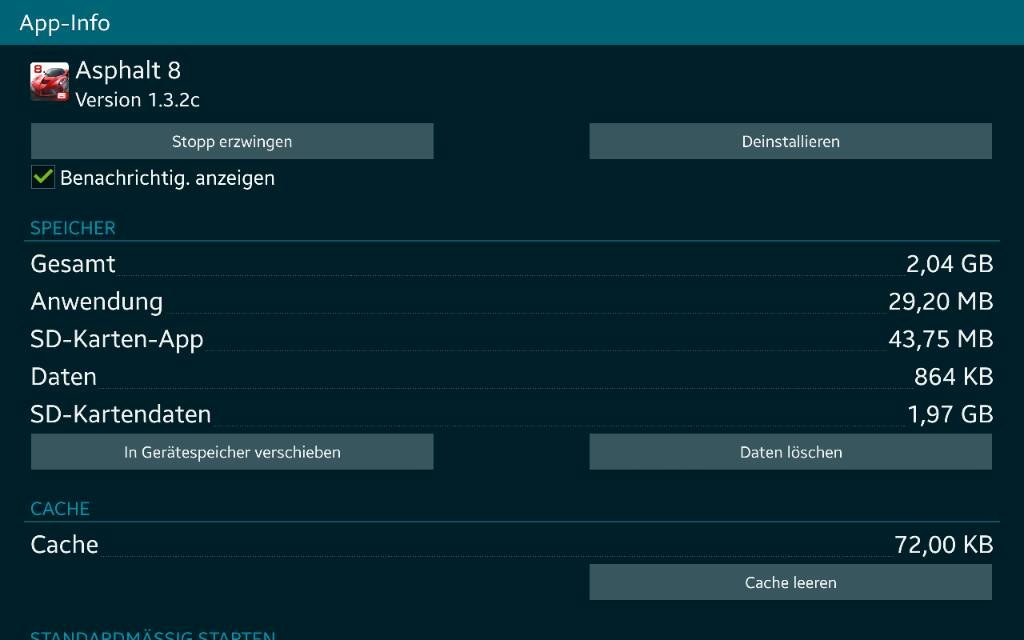Click the 2,04 GB total value

[950, 264]
